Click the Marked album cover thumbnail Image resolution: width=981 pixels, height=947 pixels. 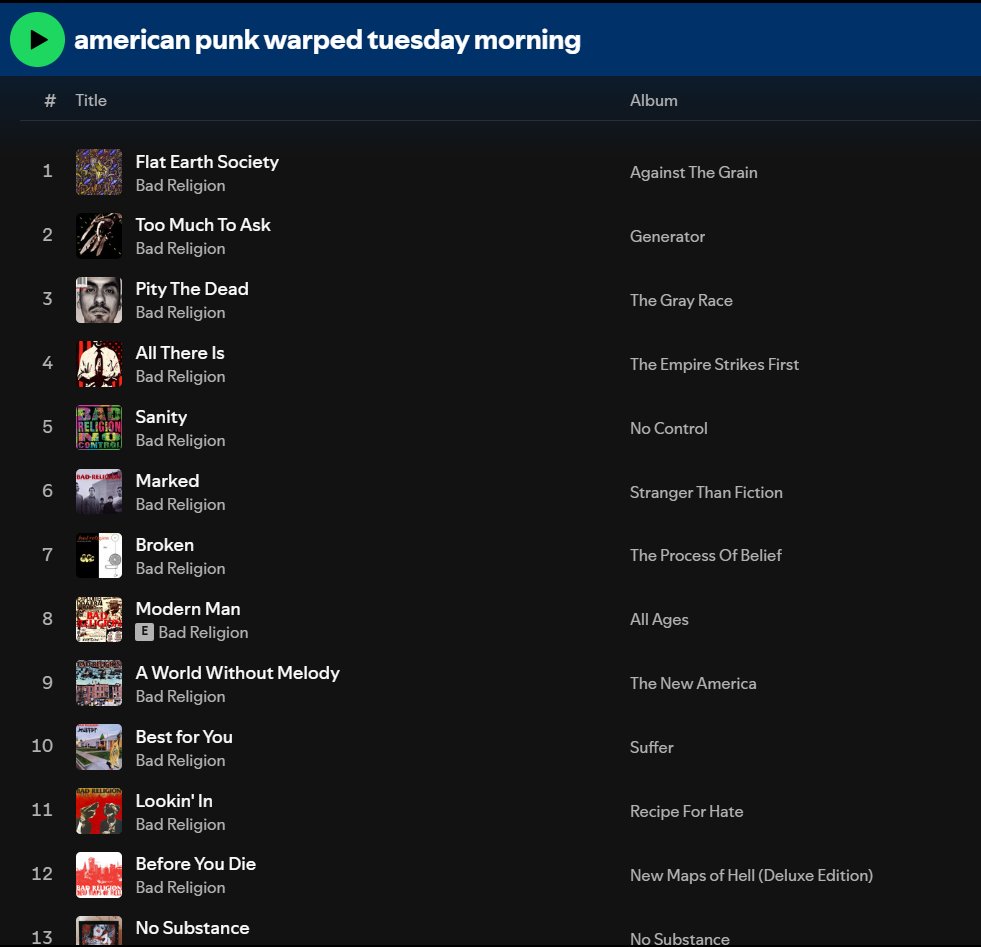99,492
